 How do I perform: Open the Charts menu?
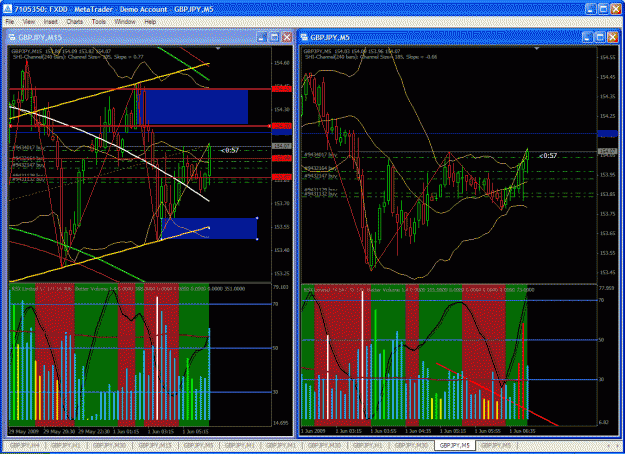75,22
